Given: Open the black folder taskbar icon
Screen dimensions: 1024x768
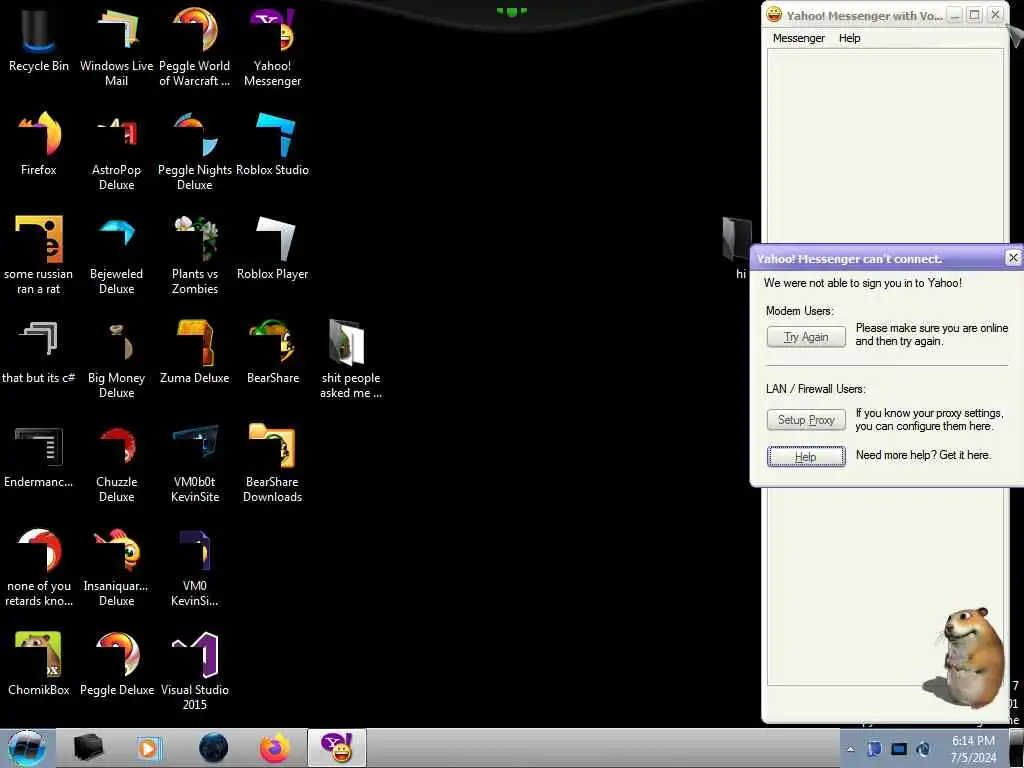Looking at the screenshot, I should (x=88, y=748).
